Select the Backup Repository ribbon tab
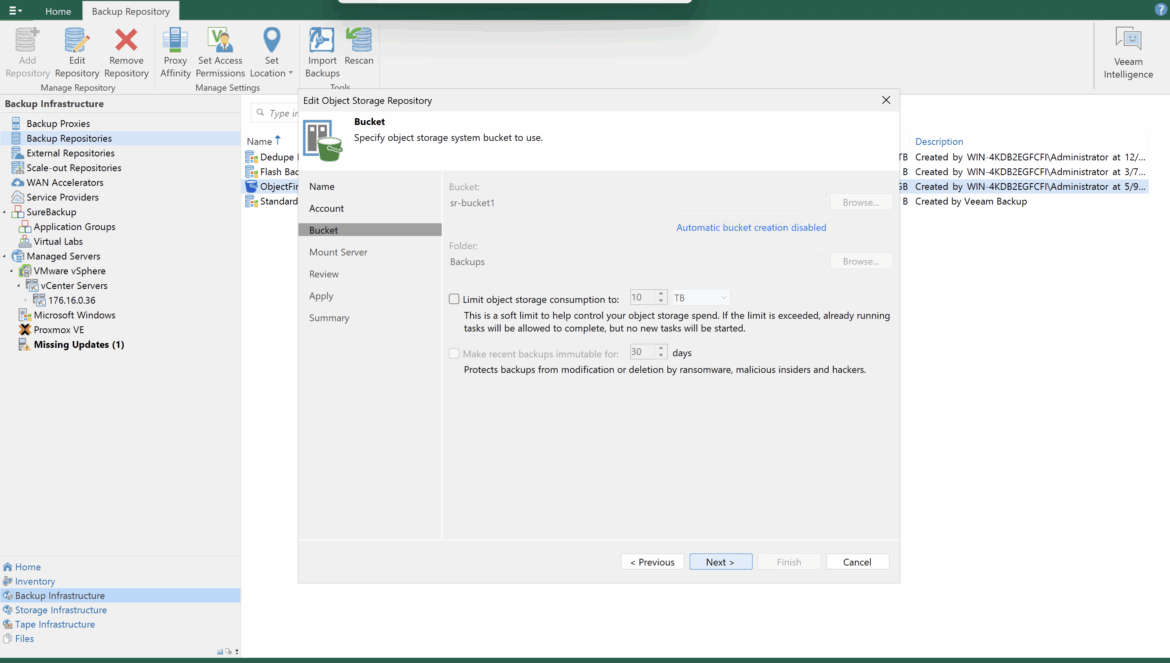 [131, 11]
